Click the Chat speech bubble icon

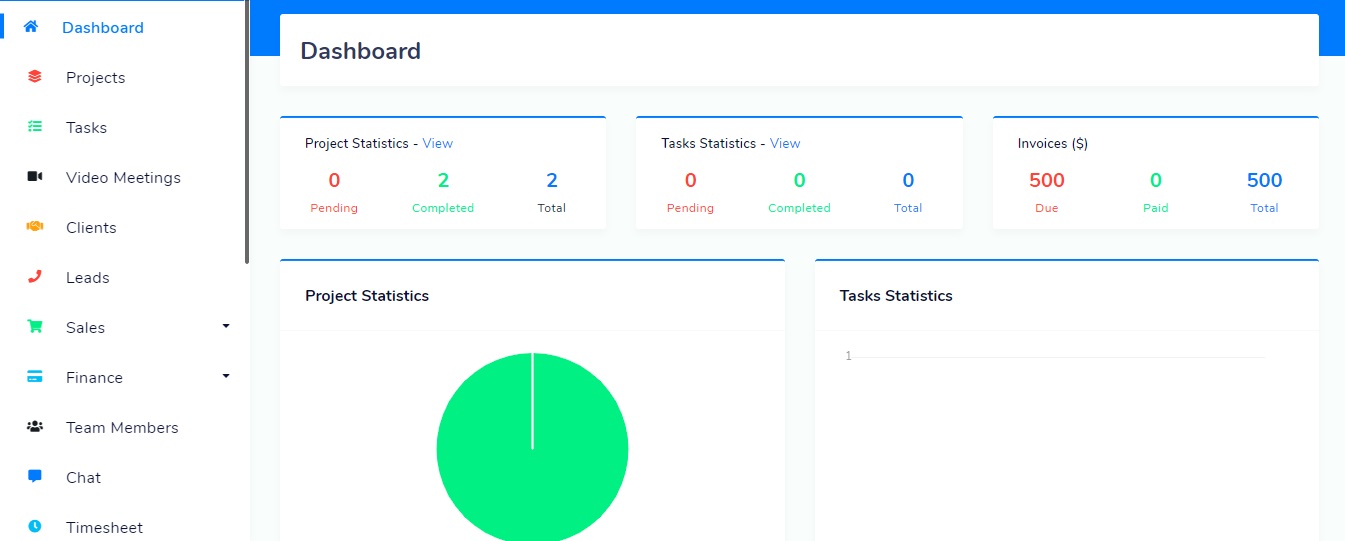35,477
